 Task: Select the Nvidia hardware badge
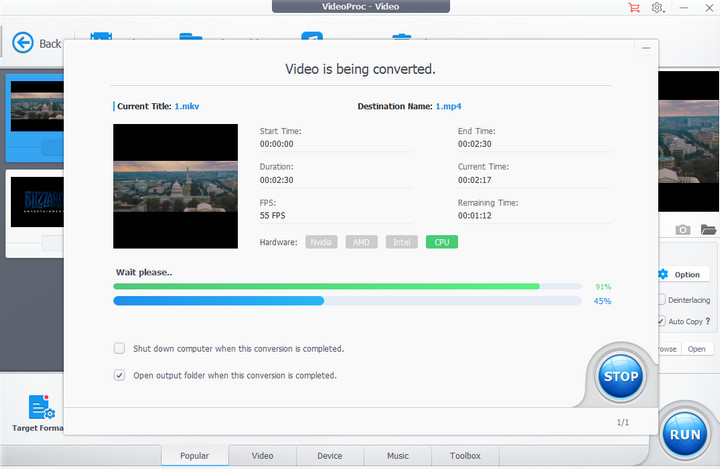coord(321,242)
